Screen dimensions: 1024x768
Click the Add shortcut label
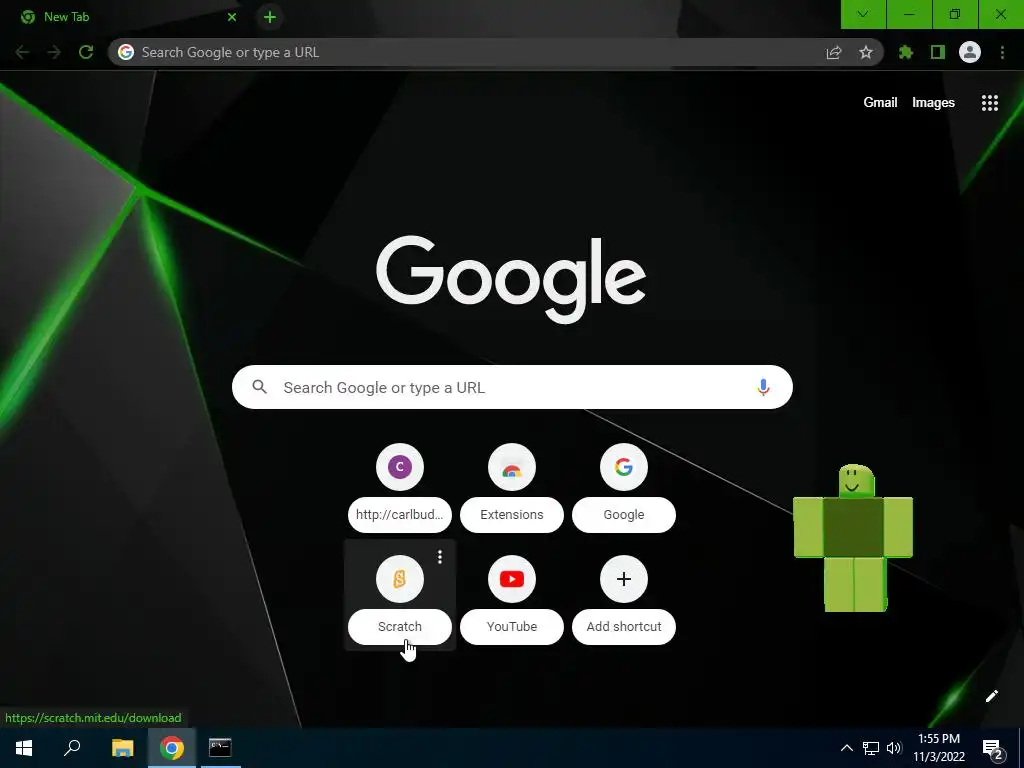click(624, 626)
